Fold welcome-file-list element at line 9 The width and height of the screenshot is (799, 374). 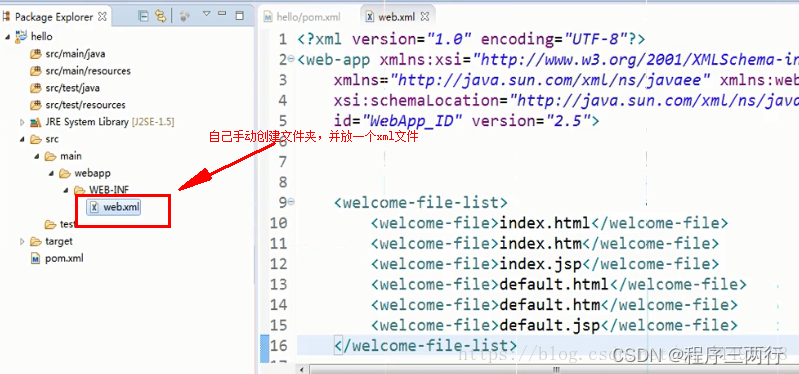[291, 202]
